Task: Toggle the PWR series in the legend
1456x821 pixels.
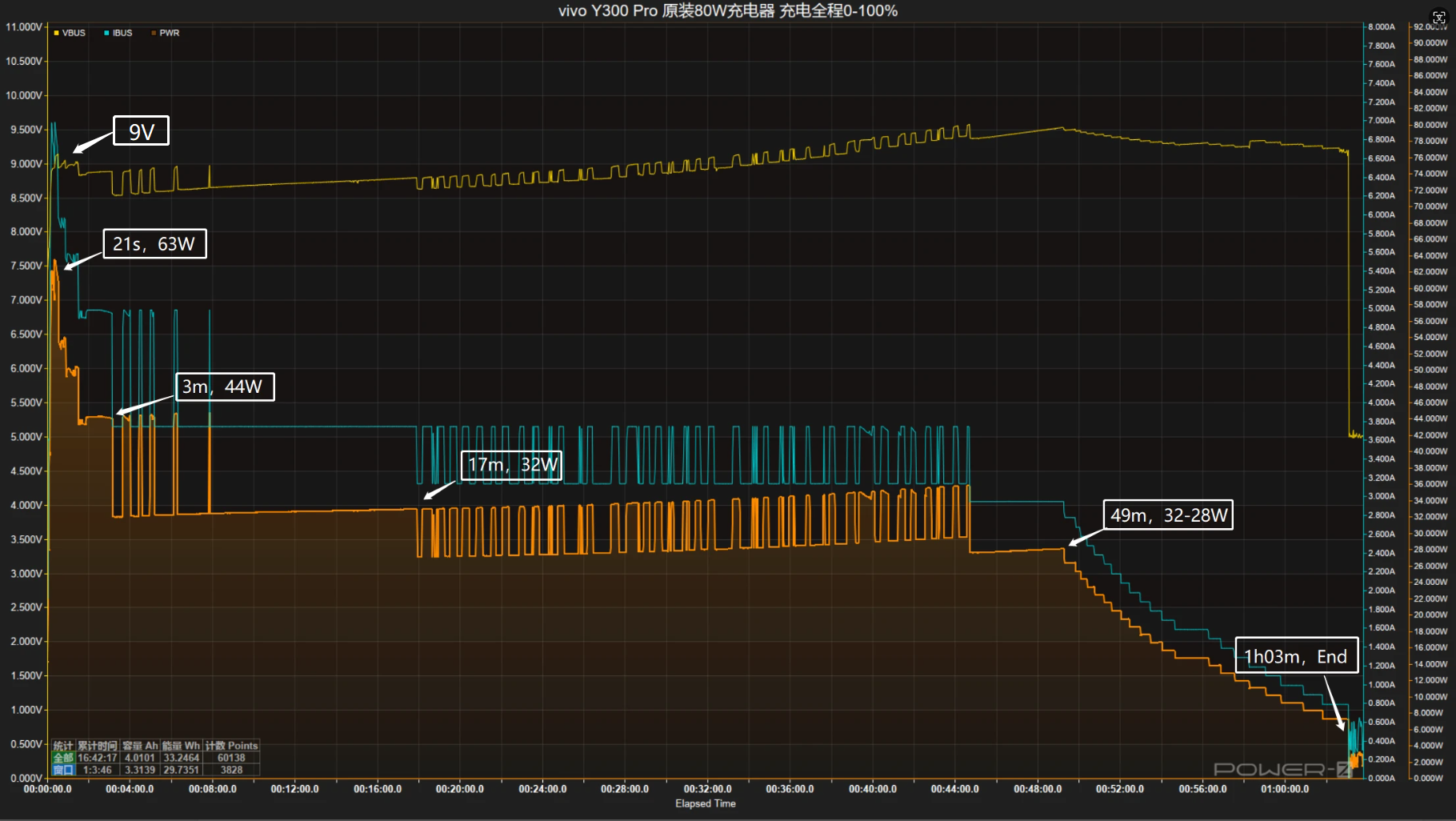Action: pyautogui.click(x=166, y=33)
